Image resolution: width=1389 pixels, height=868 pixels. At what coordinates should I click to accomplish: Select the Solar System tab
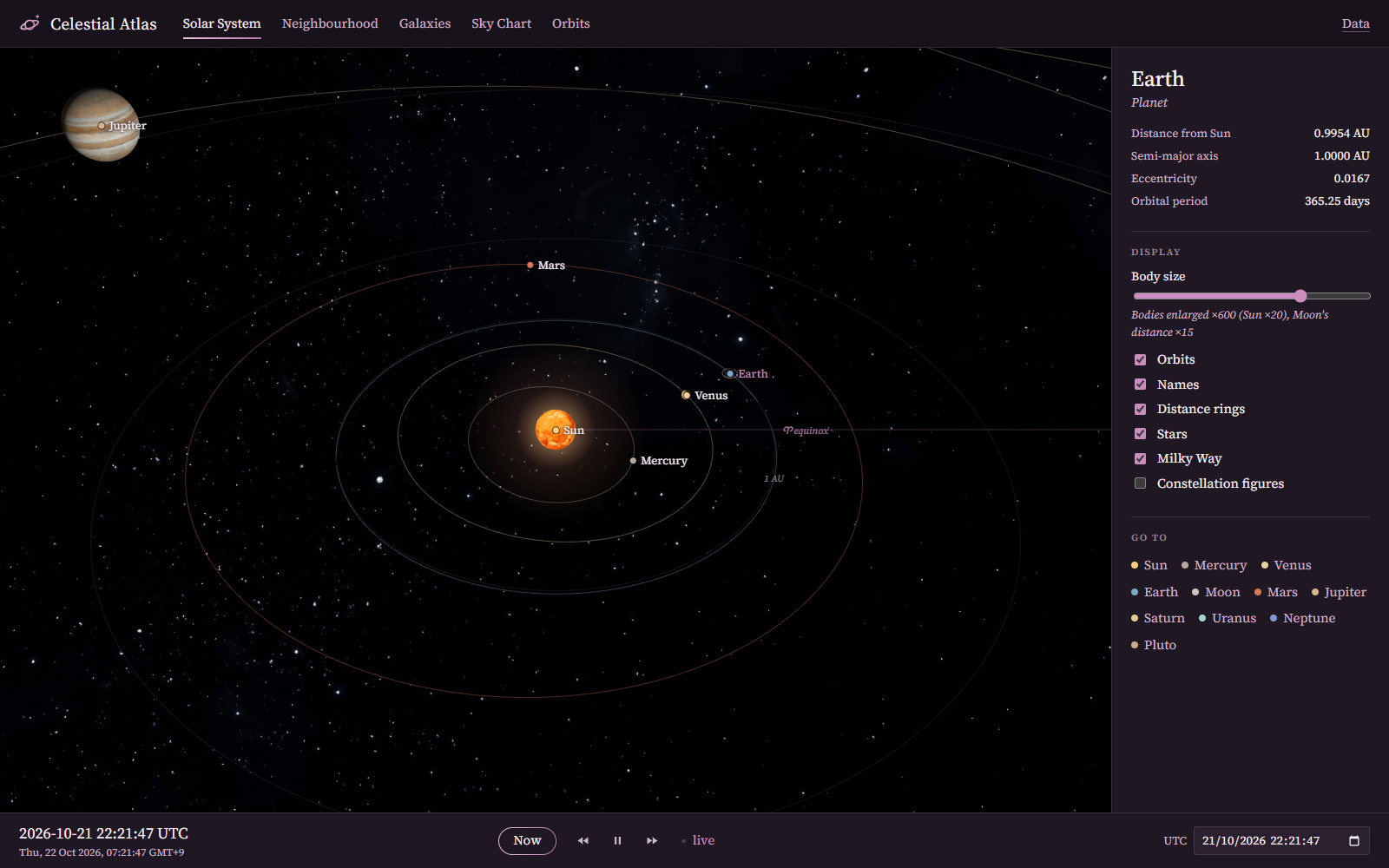pos(221,23)
